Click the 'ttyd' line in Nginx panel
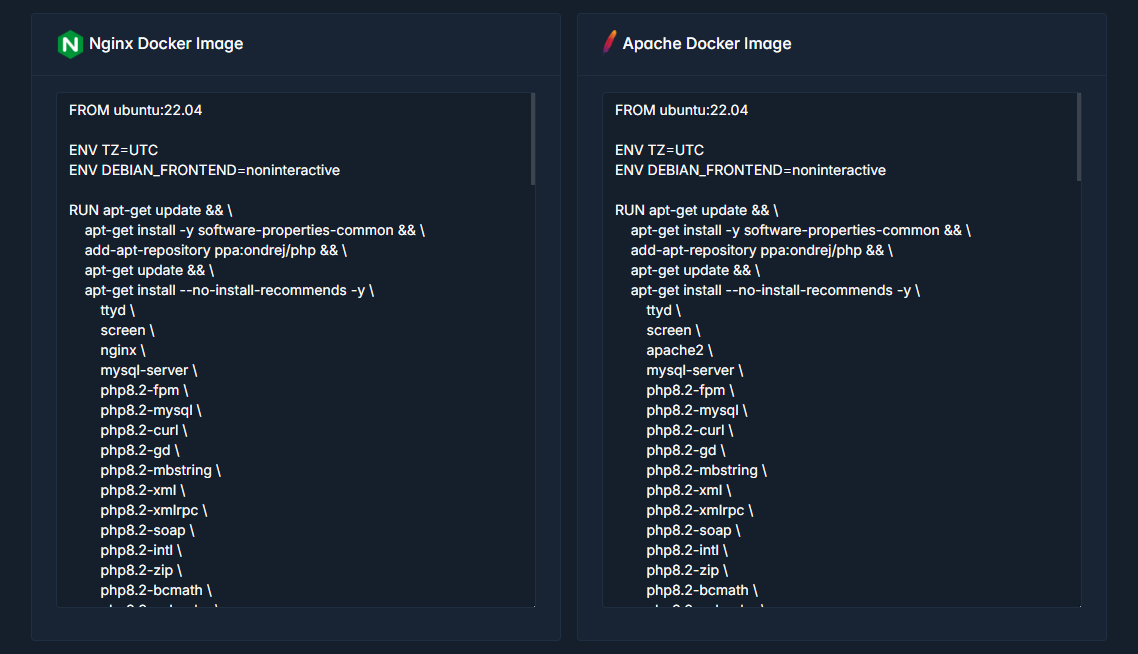The height and width of the screenshot is (654, 1138). (118, 311)
